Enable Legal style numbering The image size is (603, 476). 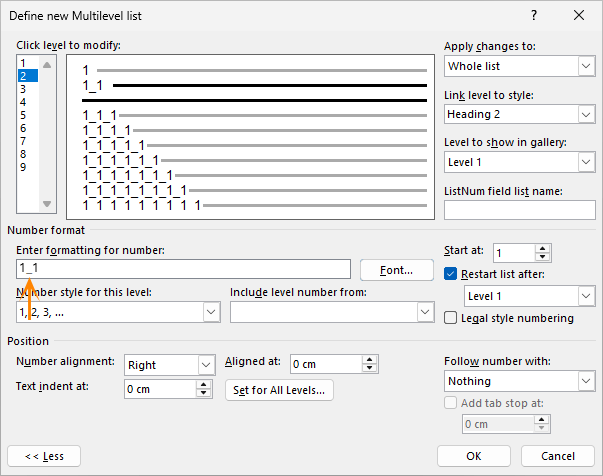(451, 318)
